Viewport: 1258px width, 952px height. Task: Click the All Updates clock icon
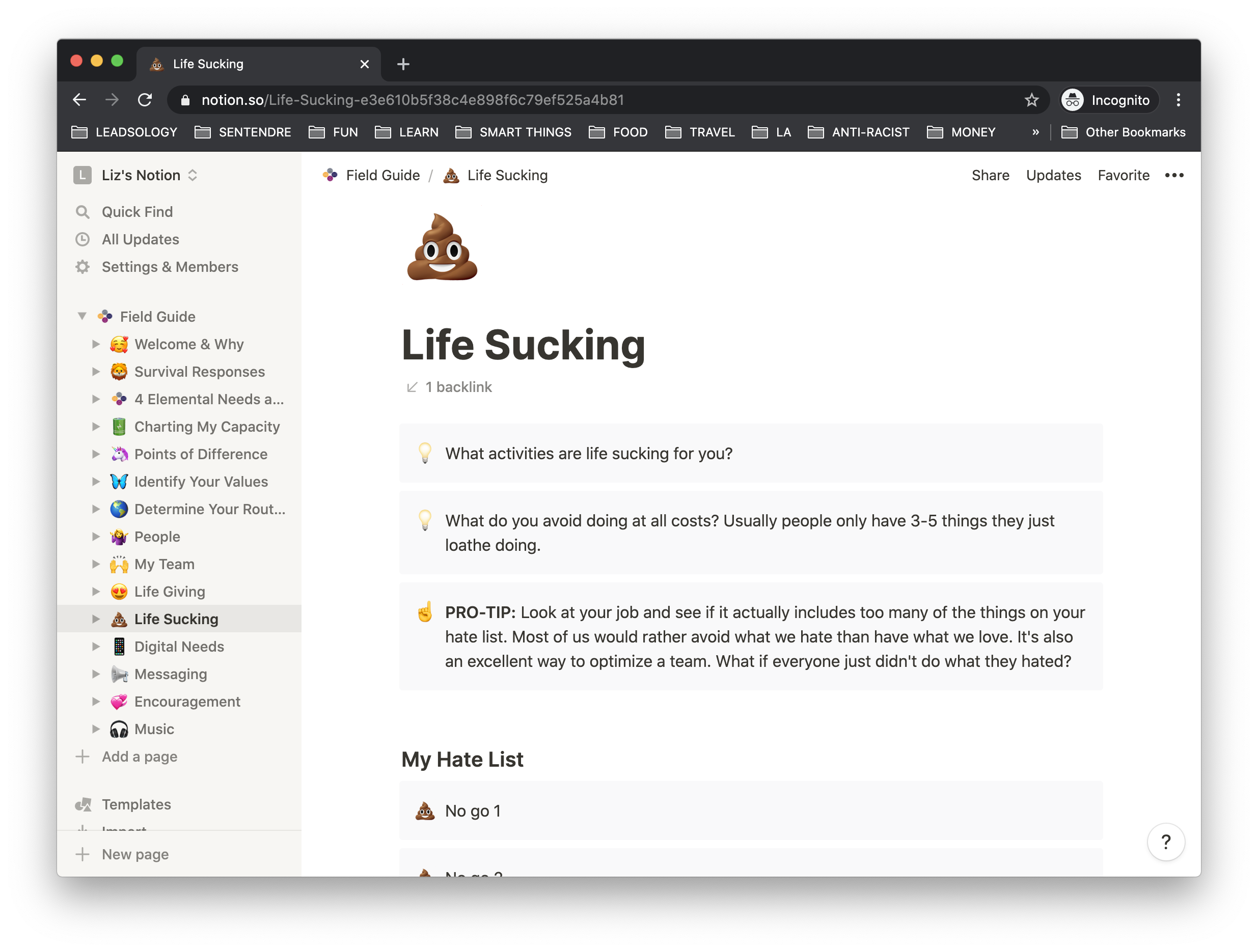(83, 239)
